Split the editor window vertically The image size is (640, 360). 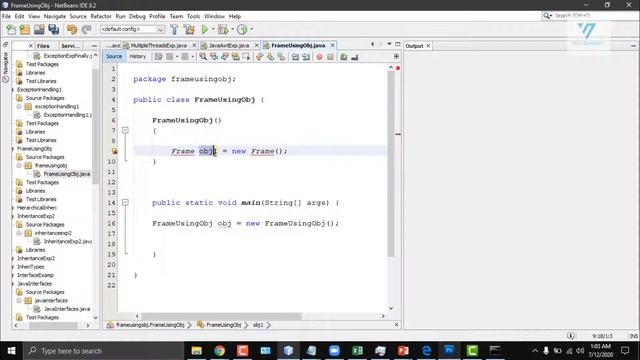click(x=396, y=56)
